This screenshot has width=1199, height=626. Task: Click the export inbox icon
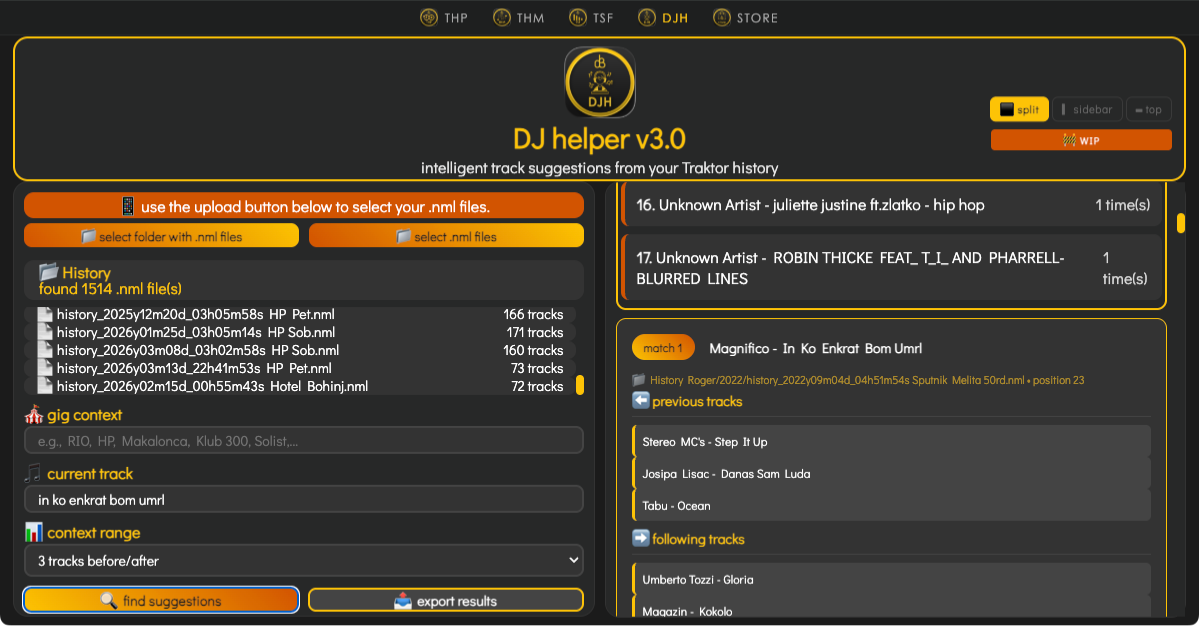(x=403, y=601)
